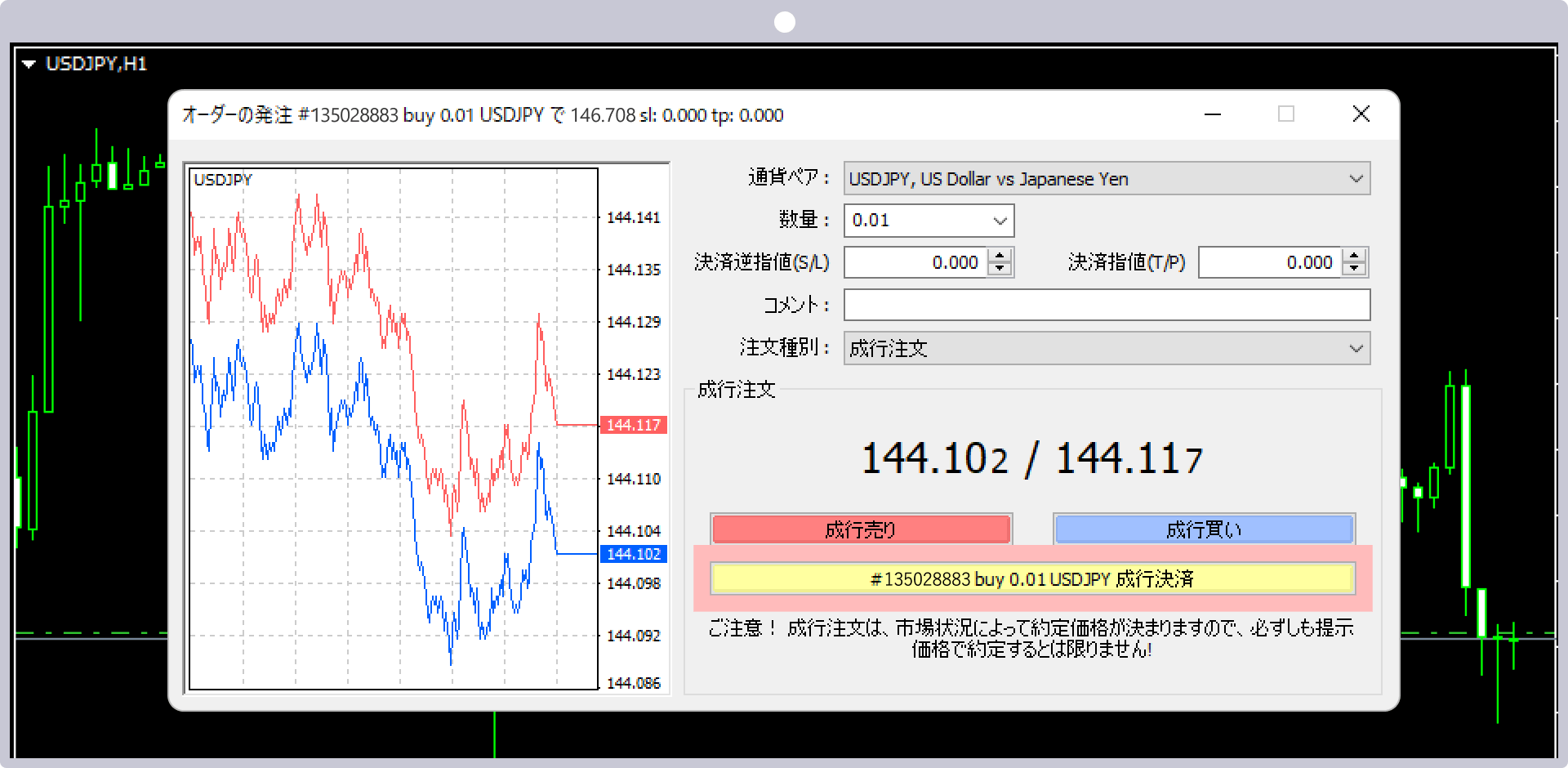Decrease the T/P take profit value
This screenshot has width=1568, height=768.
click(x=1354, y=270)
